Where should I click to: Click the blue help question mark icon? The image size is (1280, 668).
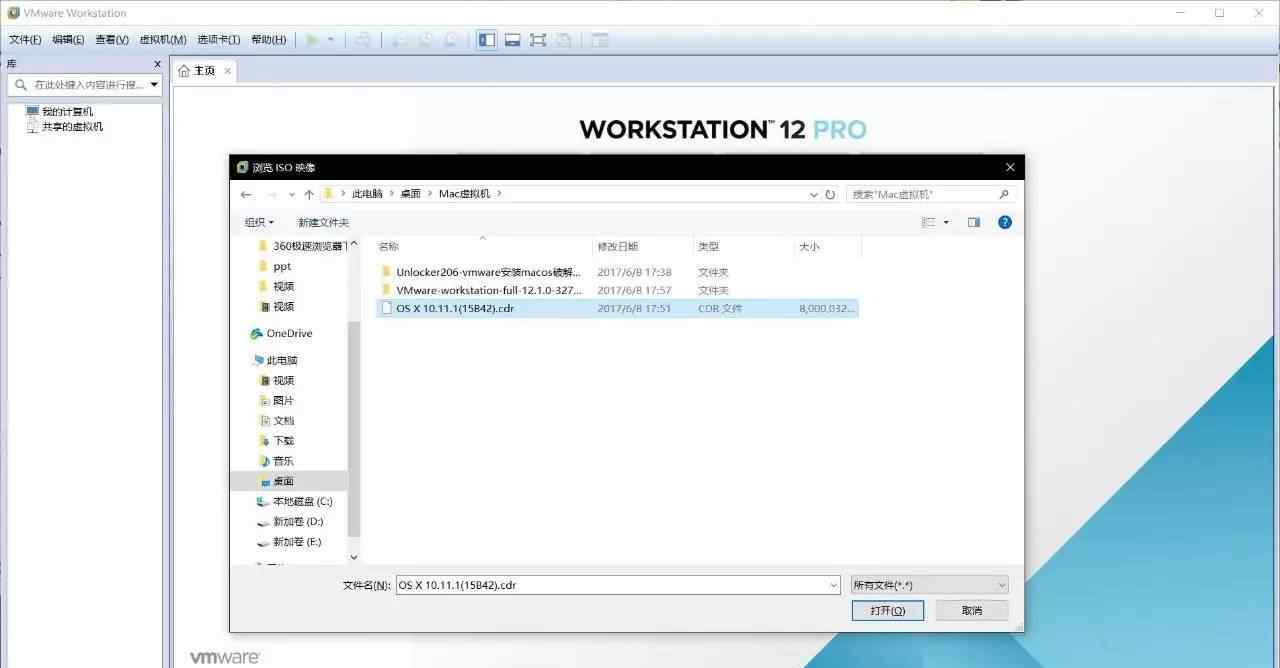1005,222
